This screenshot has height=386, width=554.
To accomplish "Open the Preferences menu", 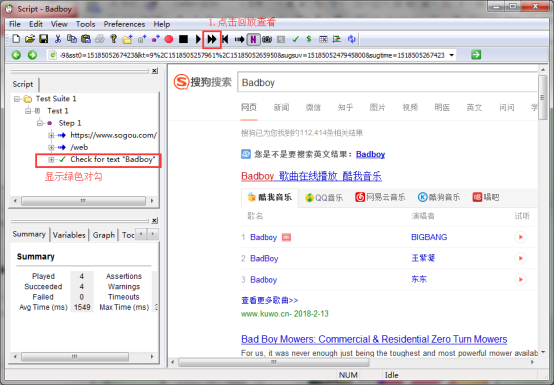I will tap(124, 24).
